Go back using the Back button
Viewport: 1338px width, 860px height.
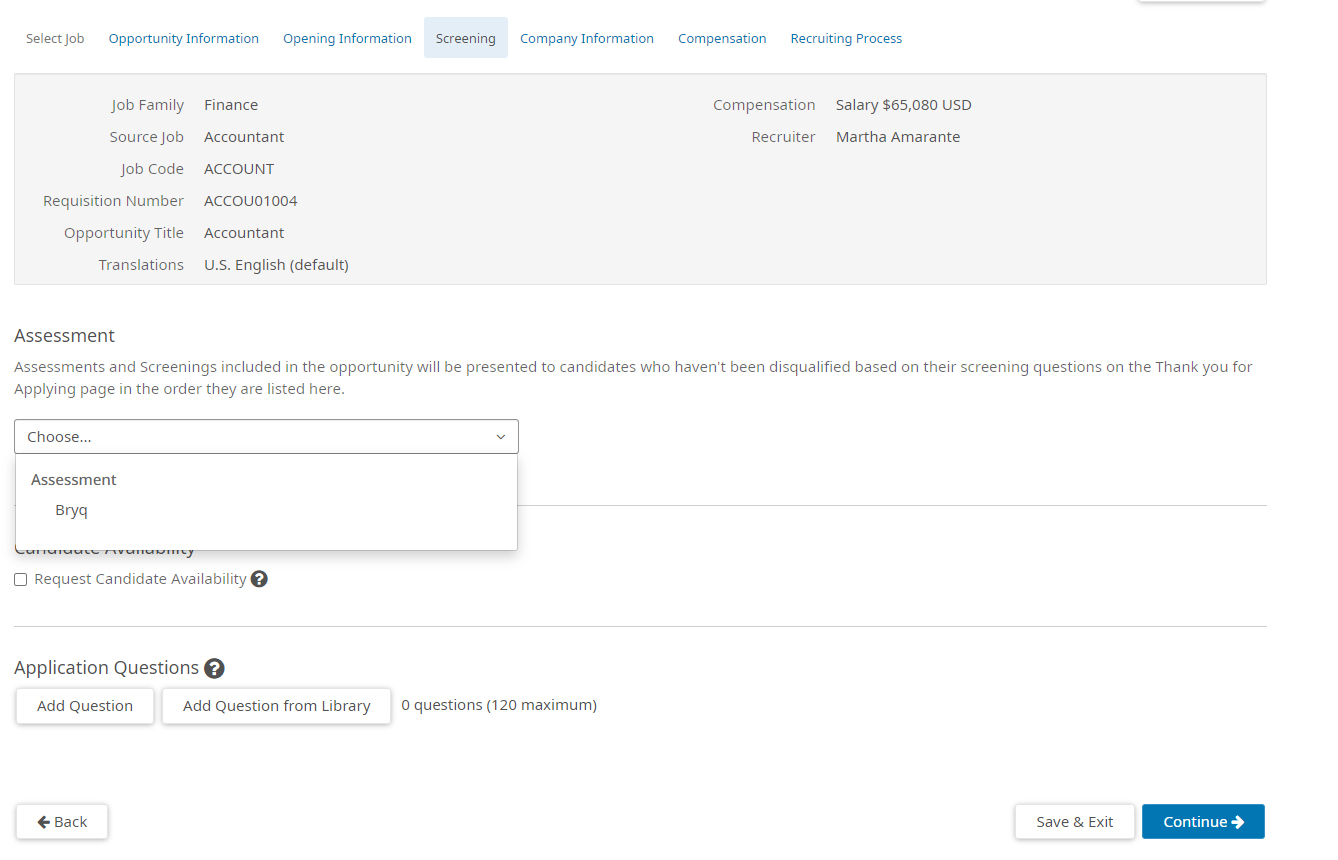(x=62, y=822)
